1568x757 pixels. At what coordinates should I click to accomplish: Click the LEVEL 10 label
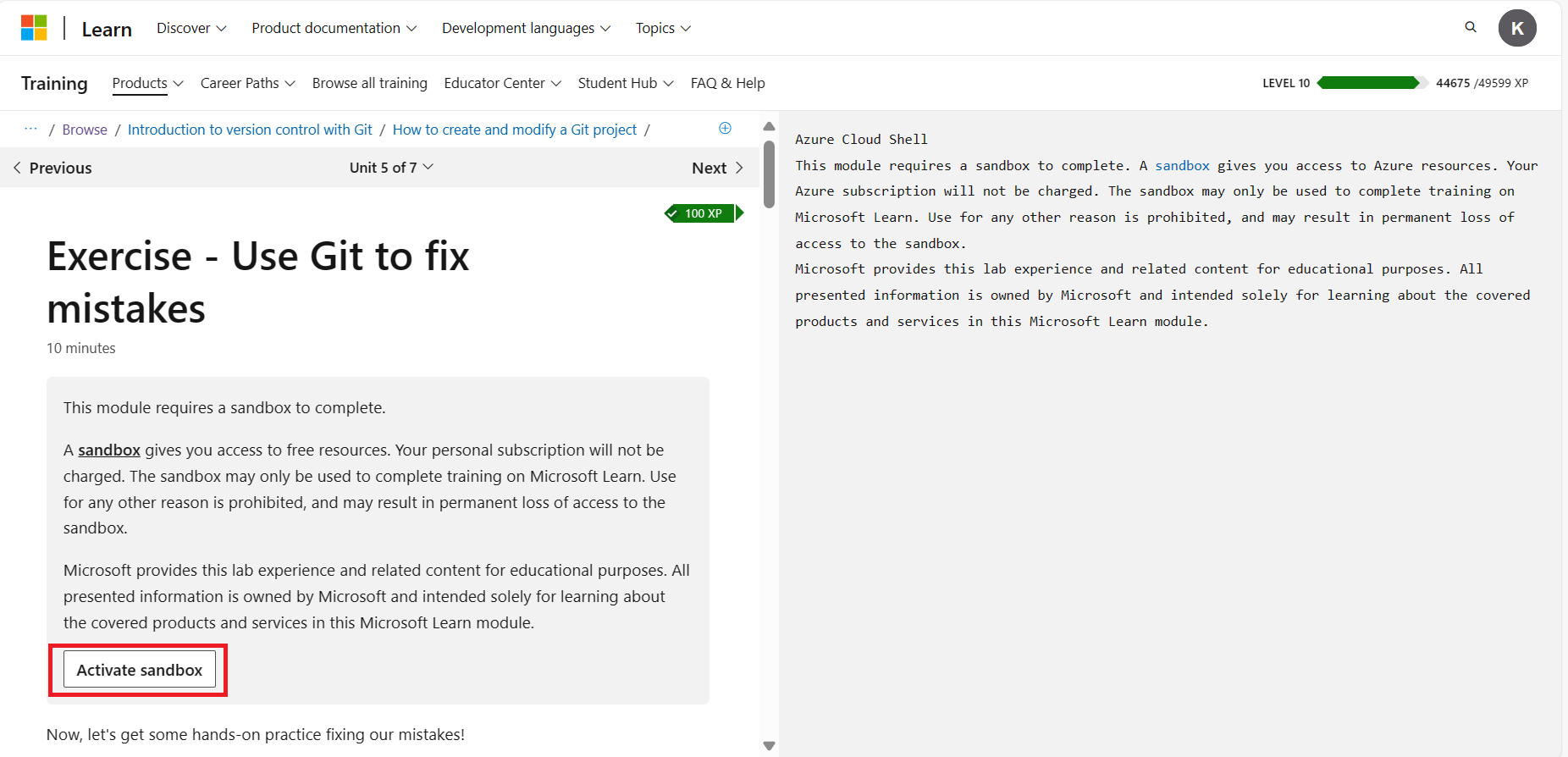coord(1286,83)
